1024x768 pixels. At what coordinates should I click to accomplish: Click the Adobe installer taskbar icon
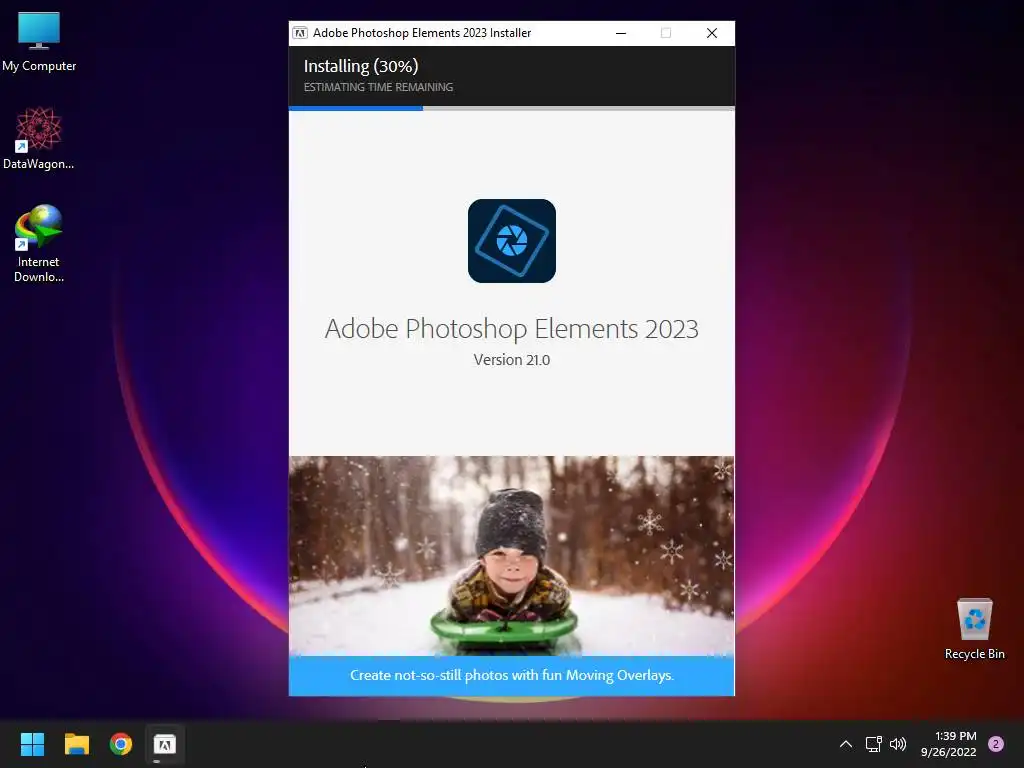(165, 744)
